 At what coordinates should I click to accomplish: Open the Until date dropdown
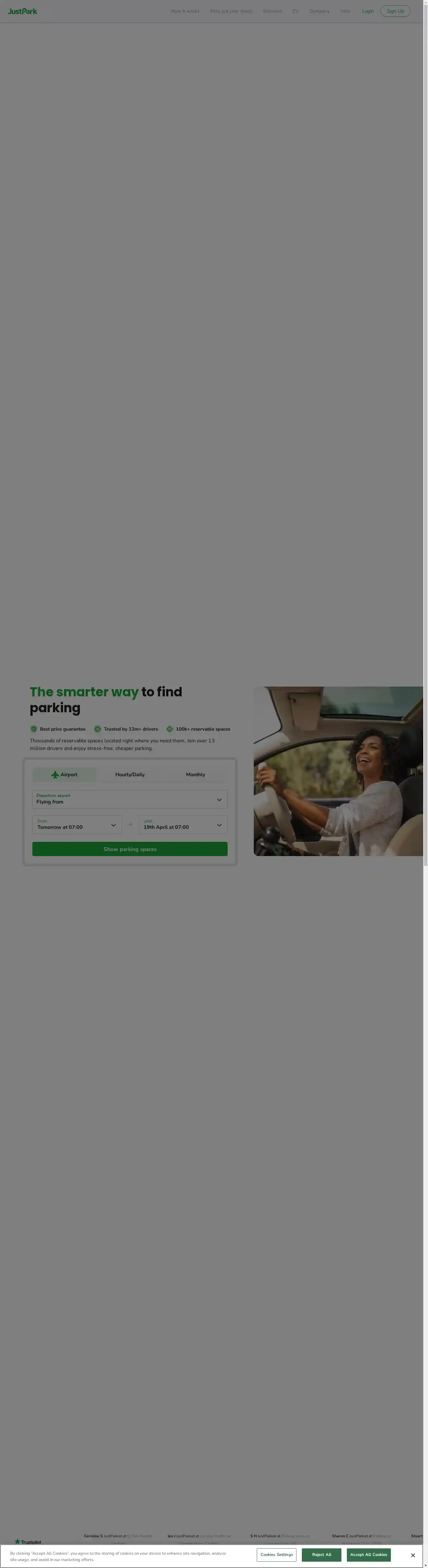click(x=183, y=825)
